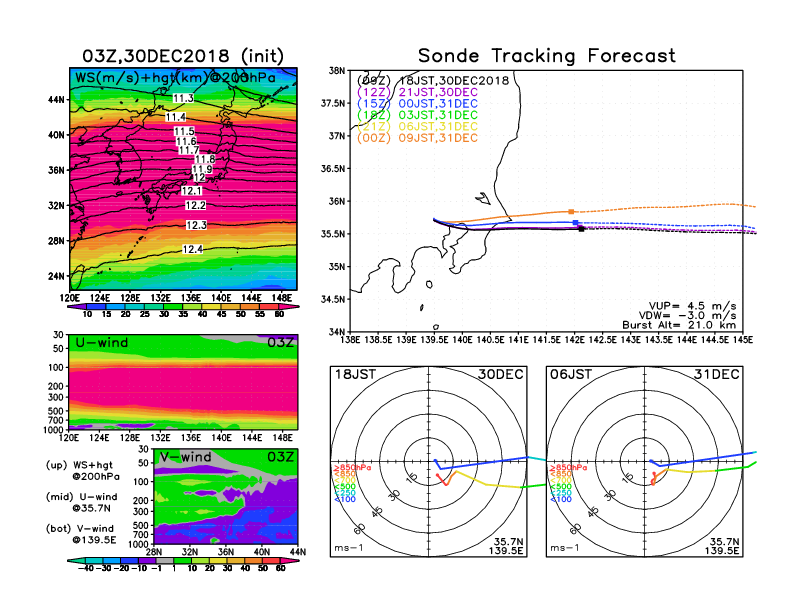
Task: Select the 12.3 height contour label
Action: coord(196,225)
